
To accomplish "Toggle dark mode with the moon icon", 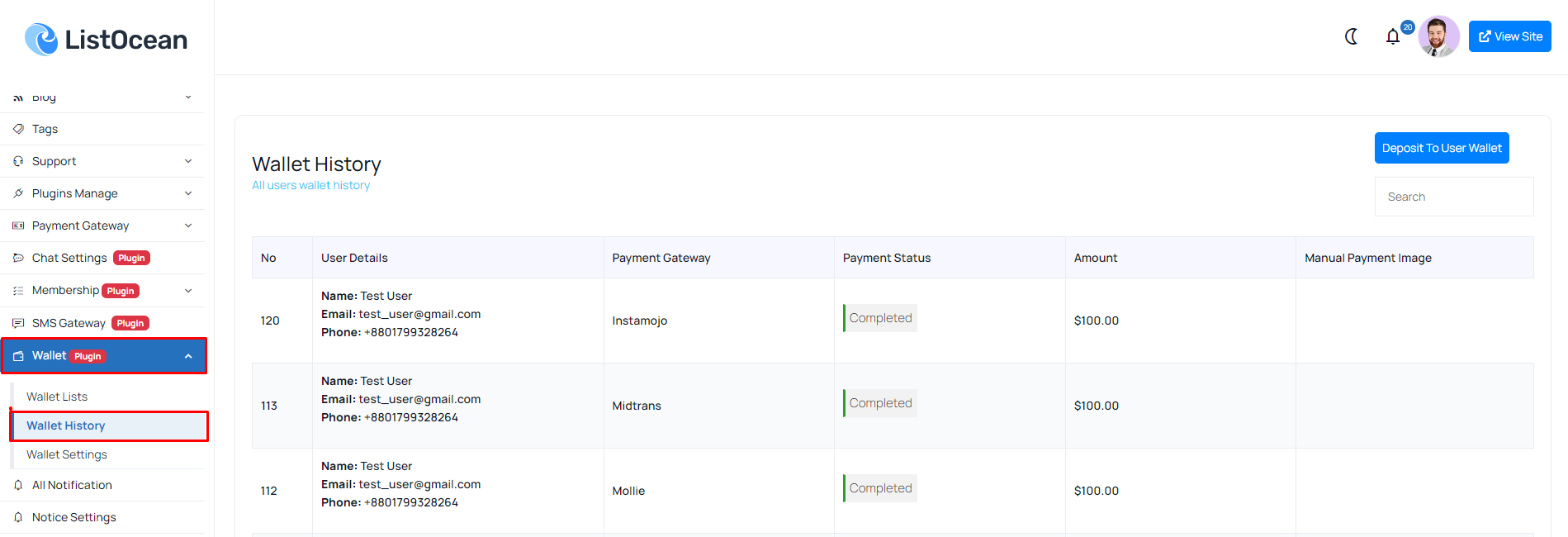I will 1351,36.
